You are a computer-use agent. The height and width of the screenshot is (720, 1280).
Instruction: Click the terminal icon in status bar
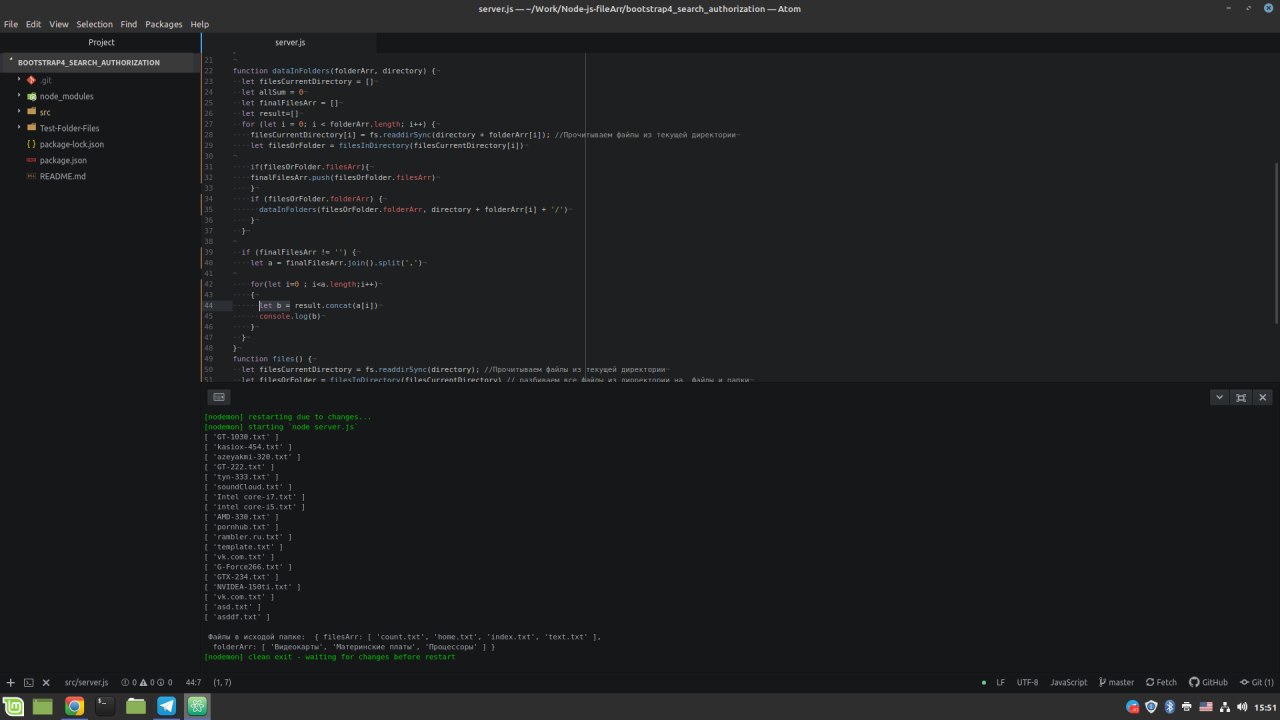[x=28, y=682]
